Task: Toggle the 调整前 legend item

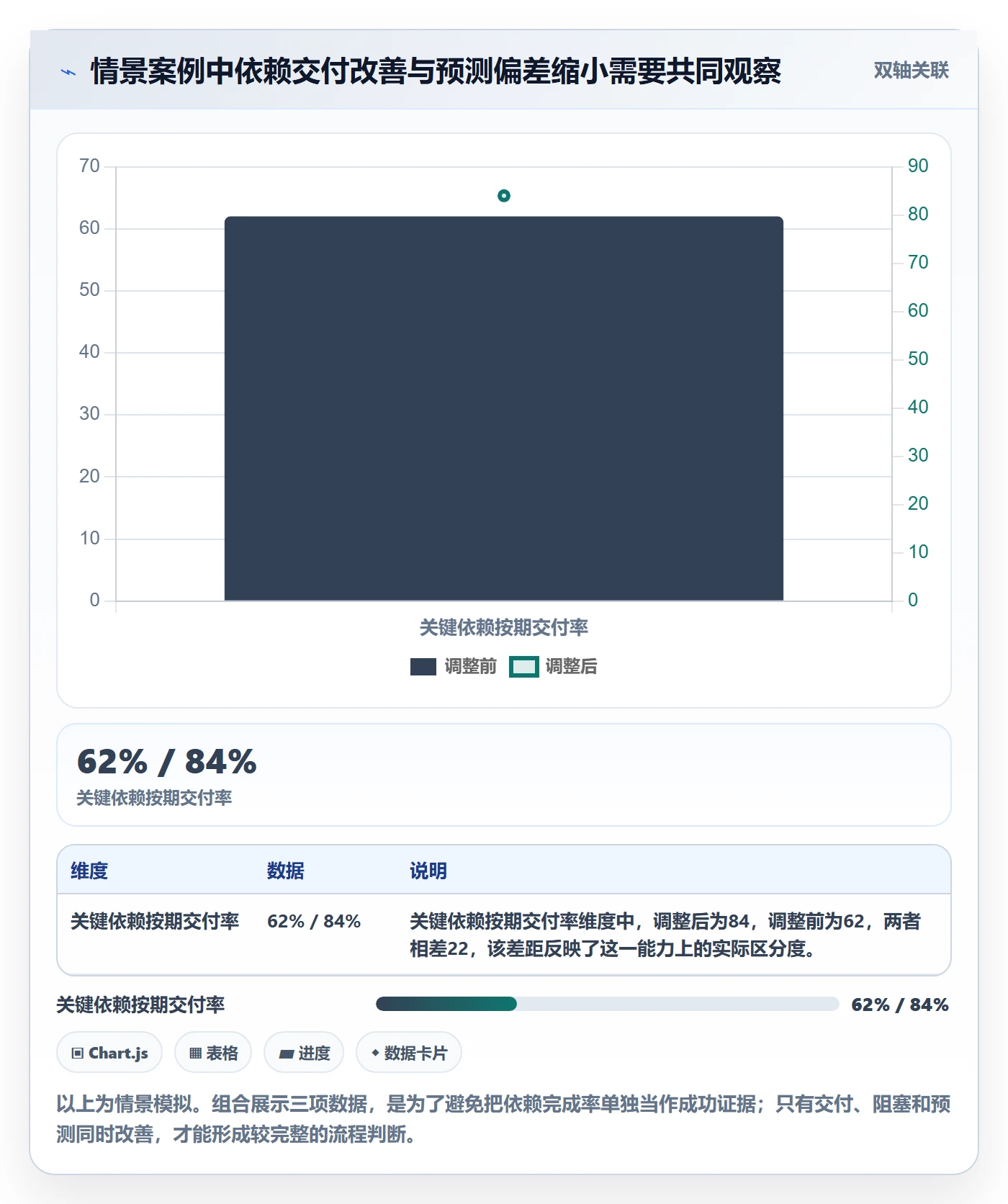Action: (x=453, y=666)
